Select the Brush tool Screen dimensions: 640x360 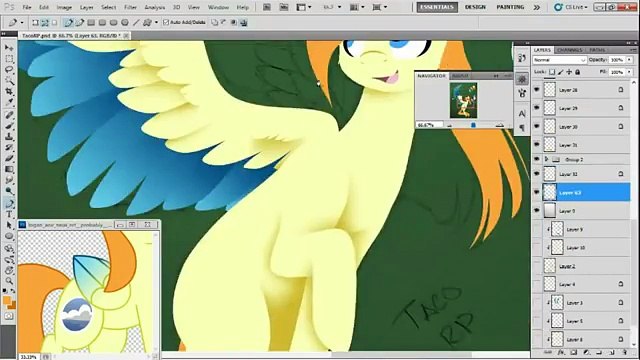click(x=9, y=126)
